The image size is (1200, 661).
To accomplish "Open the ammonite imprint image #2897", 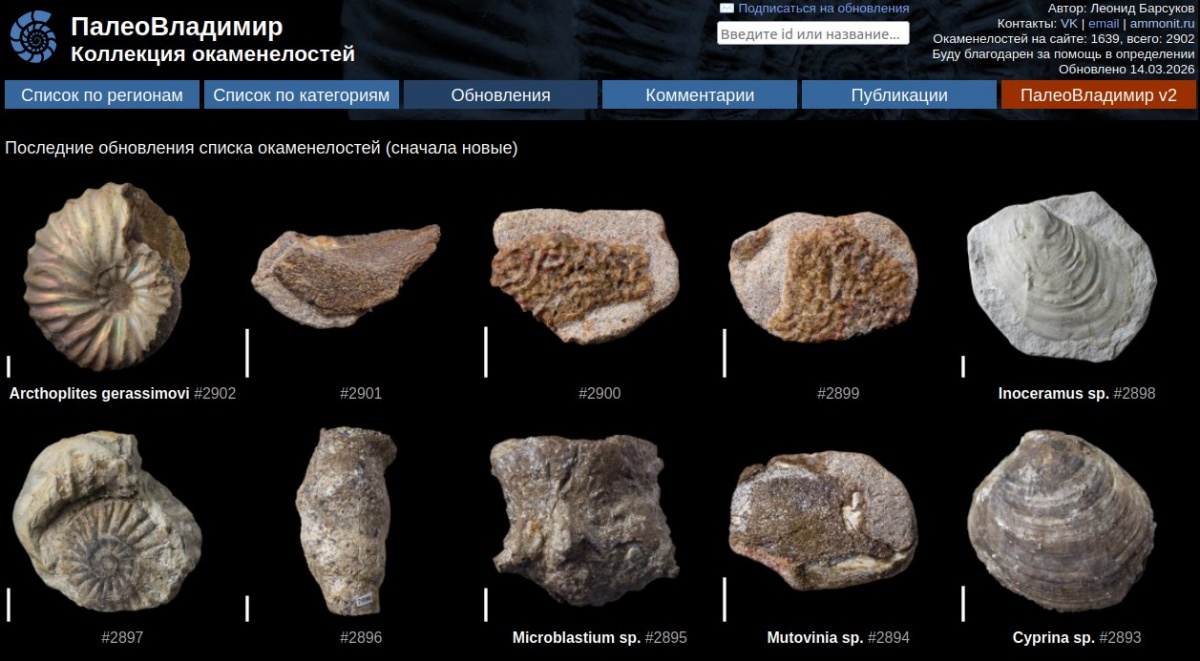I will pos(106,520).
